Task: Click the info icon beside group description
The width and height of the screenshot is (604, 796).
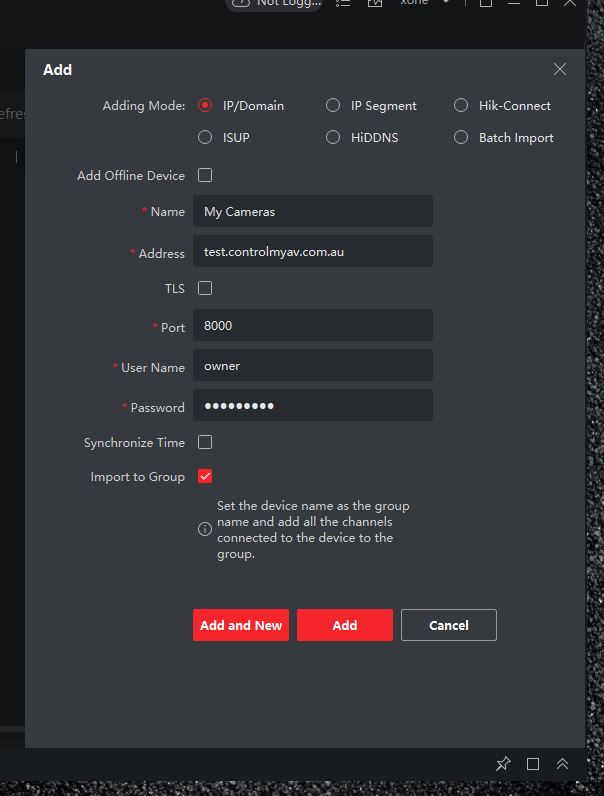Action: tap(205, 529)
